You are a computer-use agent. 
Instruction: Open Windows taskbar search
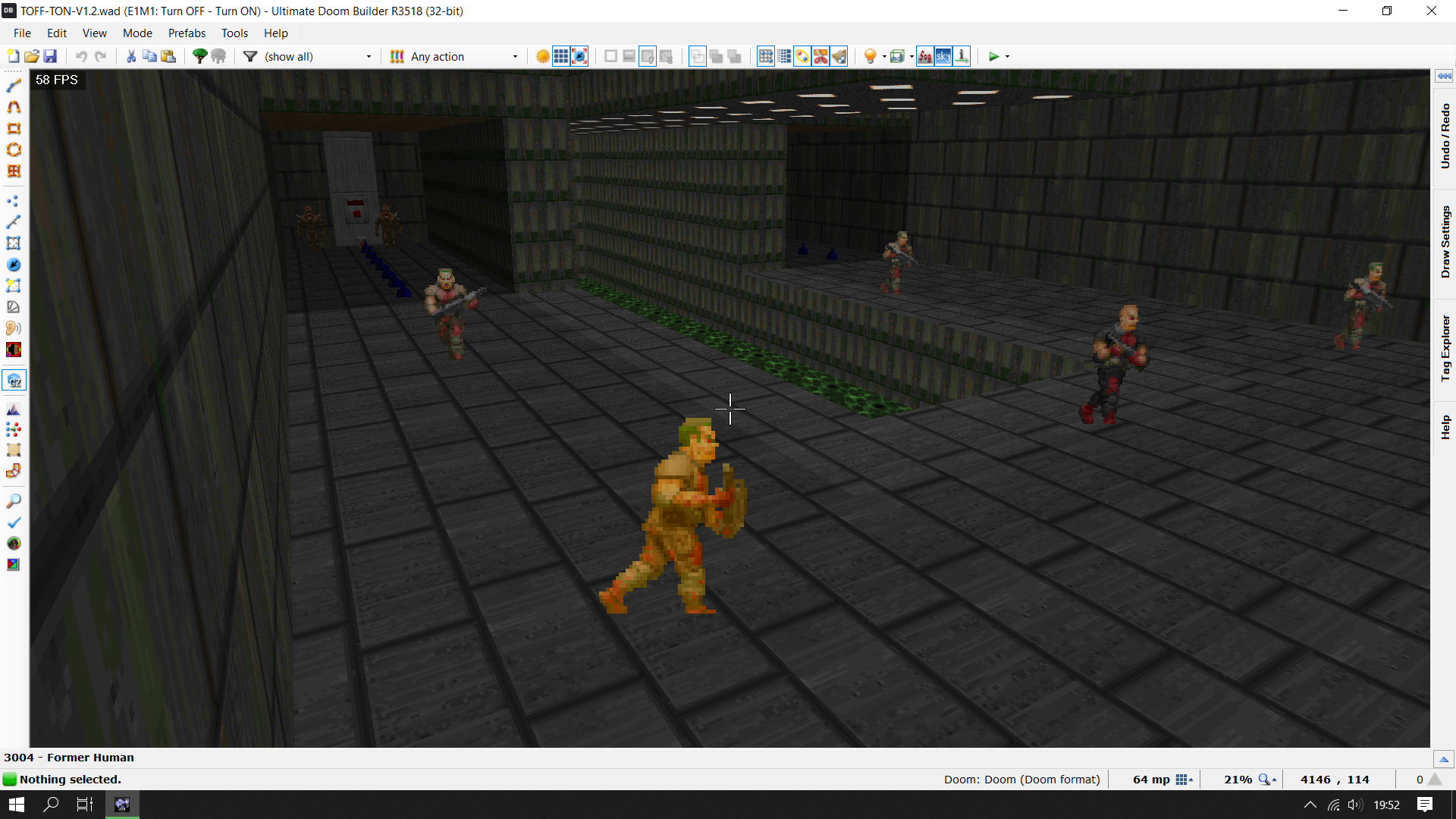(x=51, y=805)
